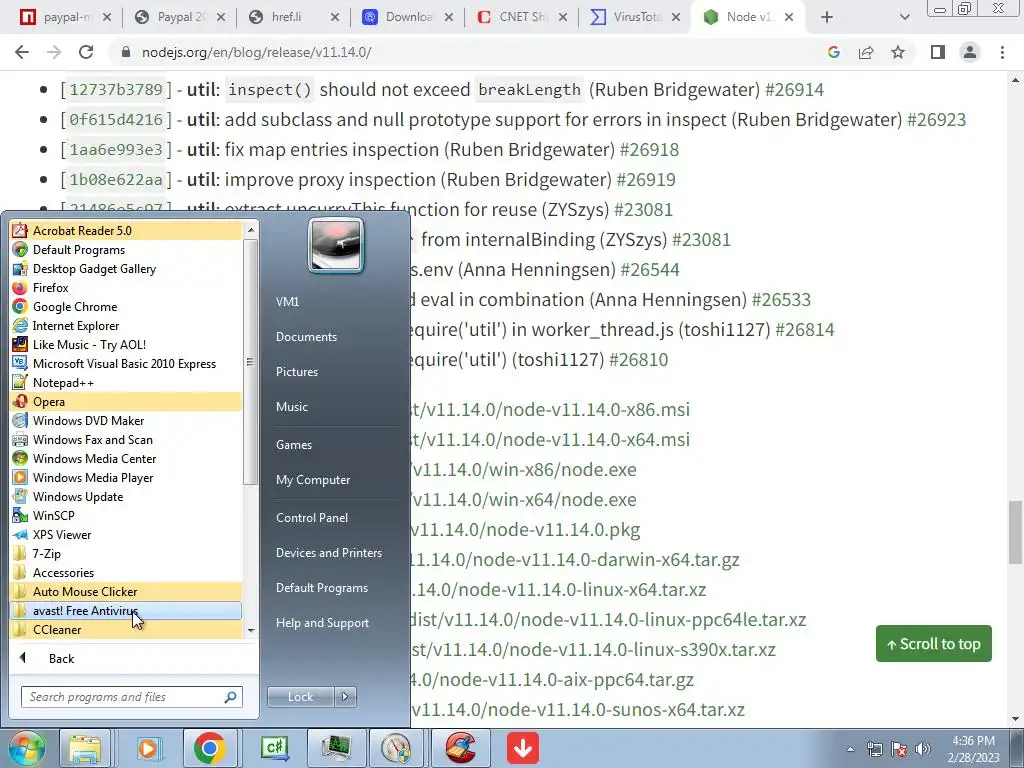Screen dimensions: 1024x768
Task: Reload the Node.js page
Action: pos(86,52)
